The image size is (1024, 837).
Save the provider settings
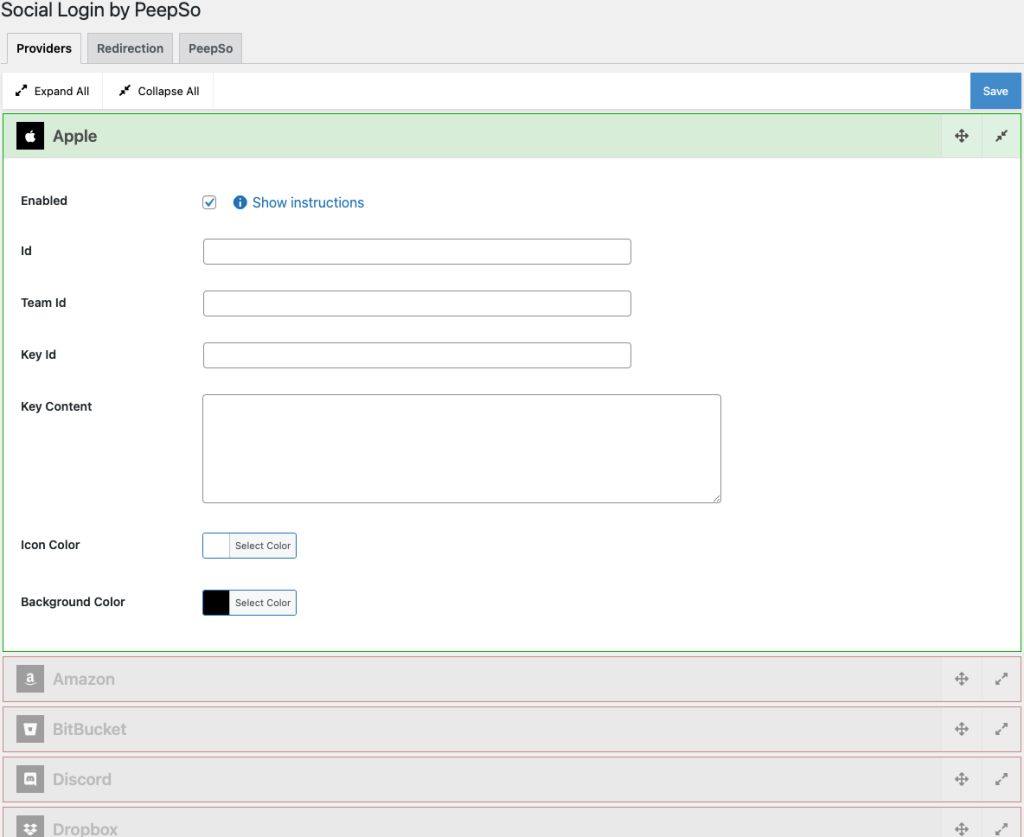click(x=995, y=91)
